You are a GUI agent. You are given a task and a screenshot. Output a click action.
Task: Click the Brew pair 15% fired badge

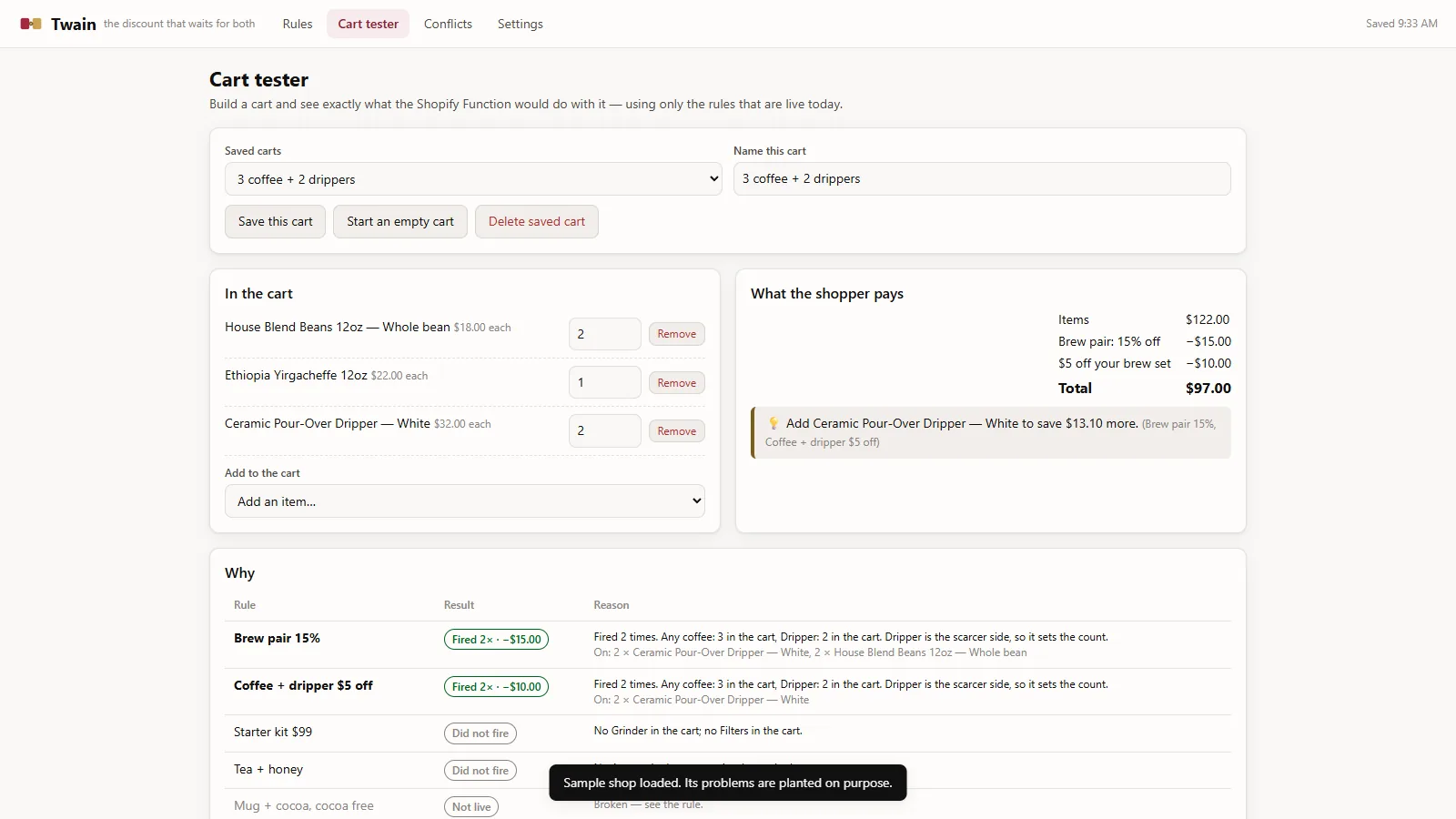496,640
